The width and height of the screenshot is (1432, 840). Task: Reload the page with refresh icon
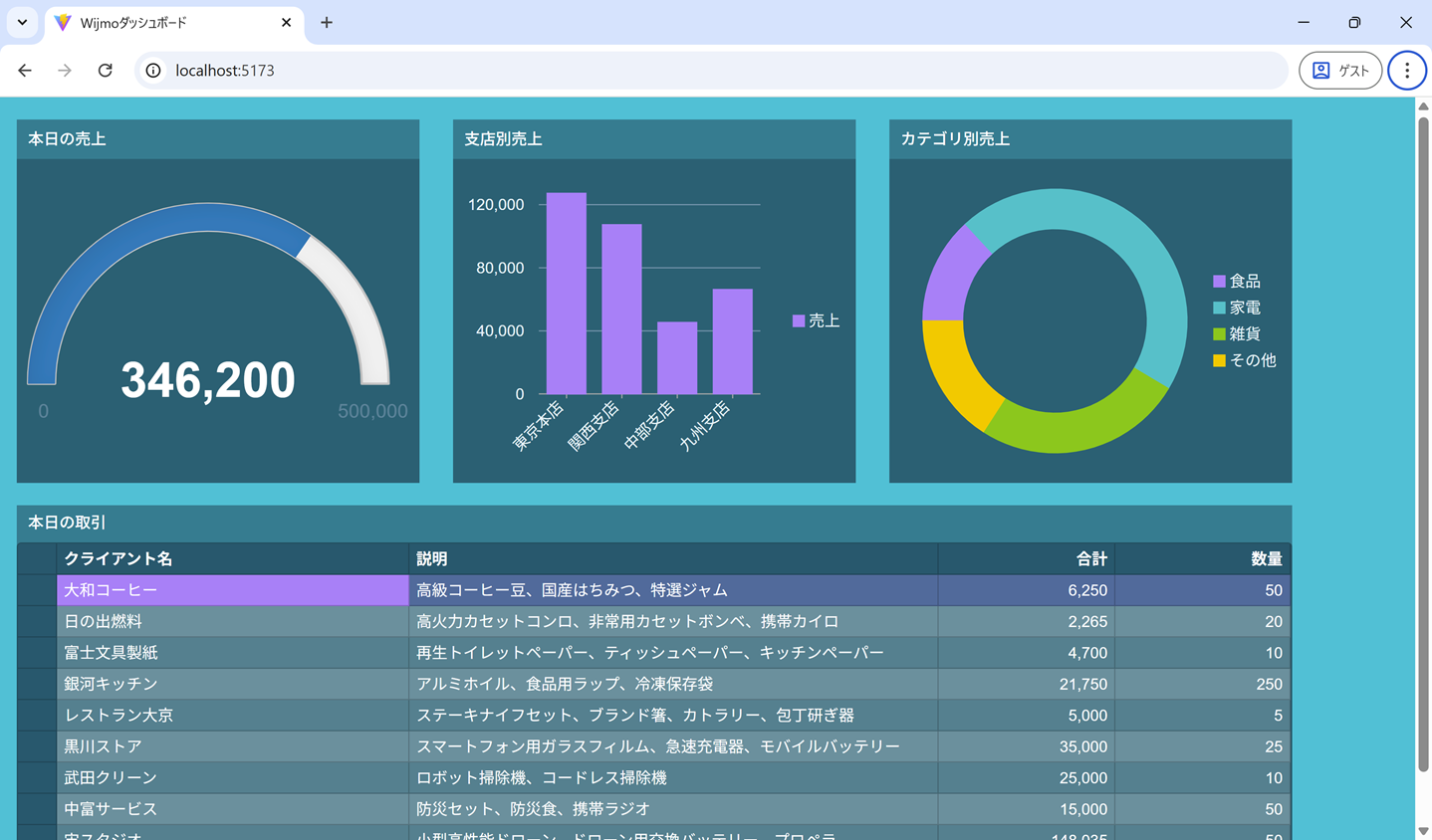pos(105,71)
